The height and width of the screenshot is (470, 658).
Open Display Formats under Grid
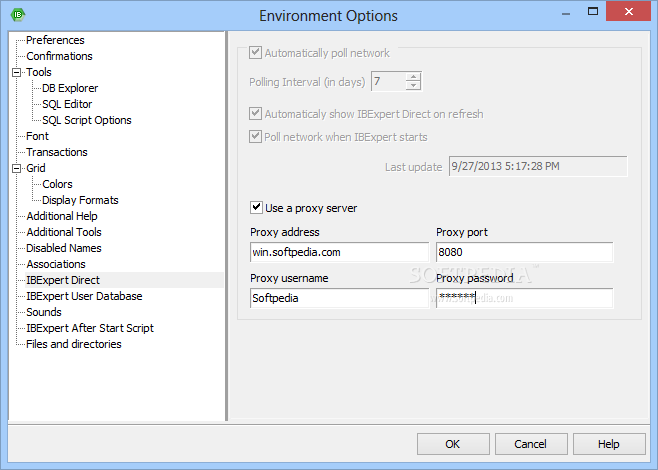coord(80,200)
